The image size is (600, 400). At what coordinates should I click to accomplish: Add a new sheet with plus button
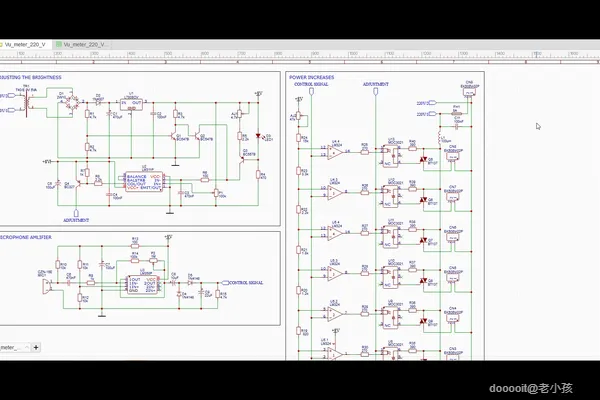pos(36,348)
